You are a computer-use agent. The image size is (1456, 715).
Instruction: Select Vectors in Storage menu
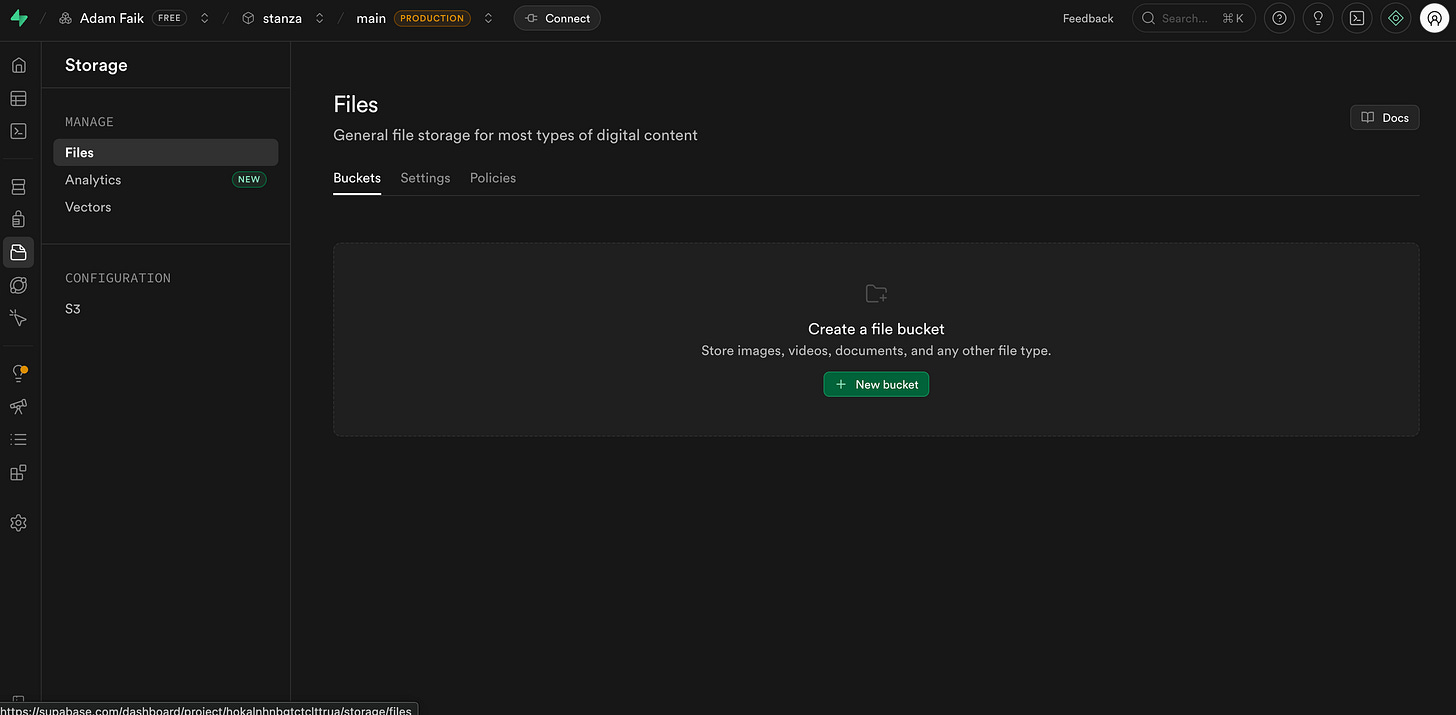[166, 207]
